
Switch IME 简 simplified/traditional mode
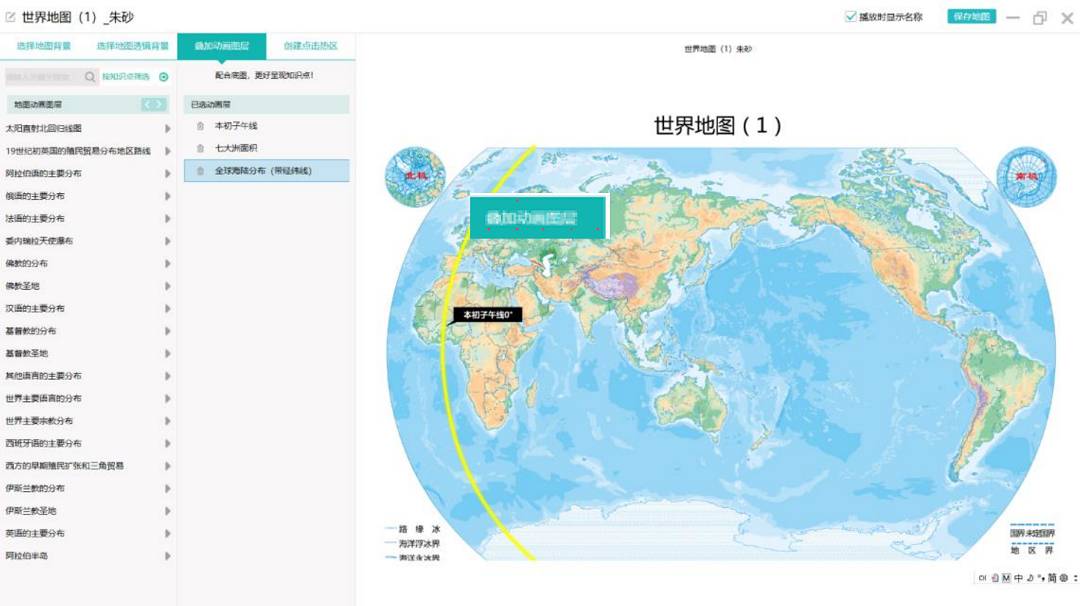click(1052, 578)
